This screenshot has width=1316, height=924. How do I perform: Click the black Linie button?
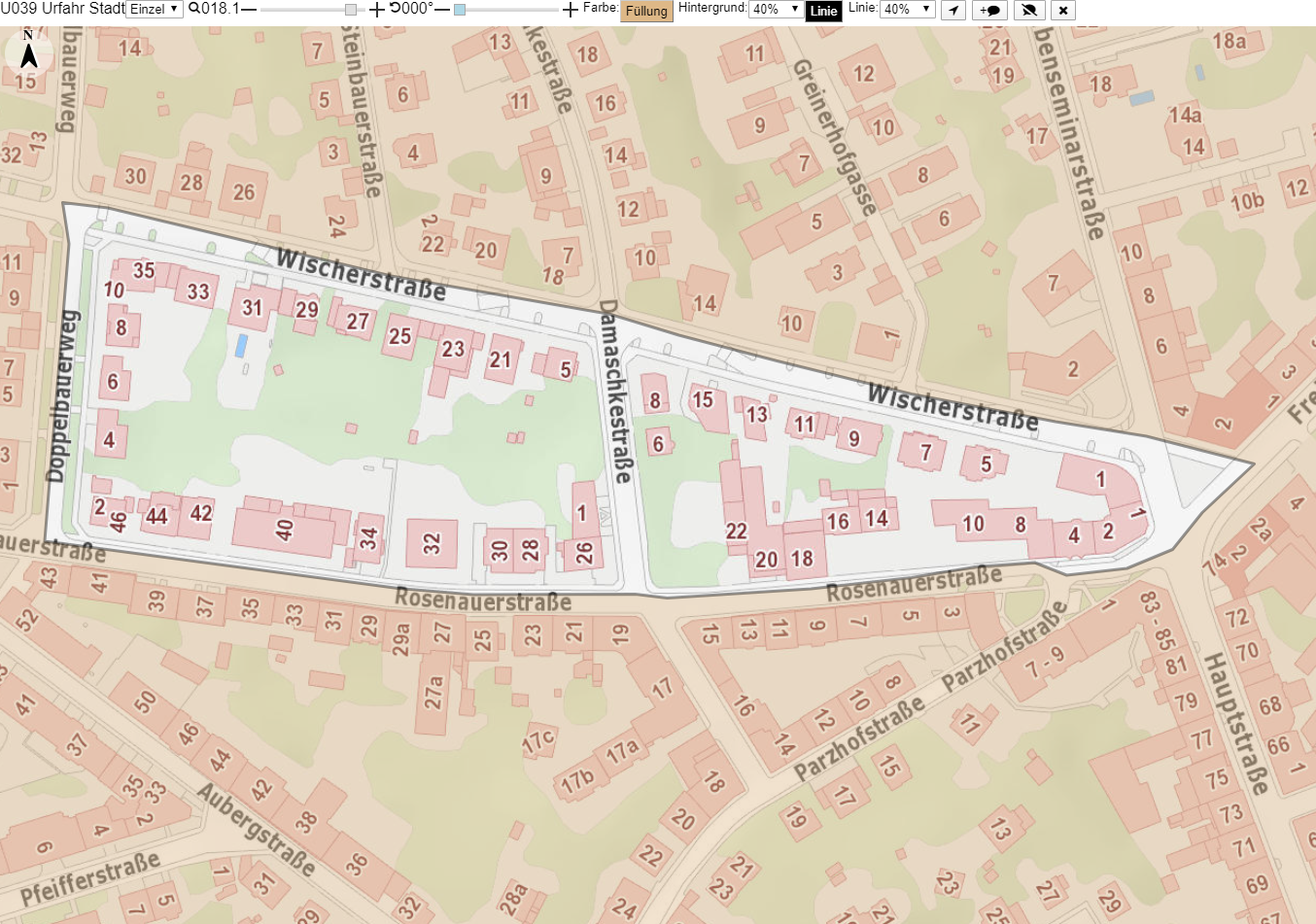tap(823, 11)
